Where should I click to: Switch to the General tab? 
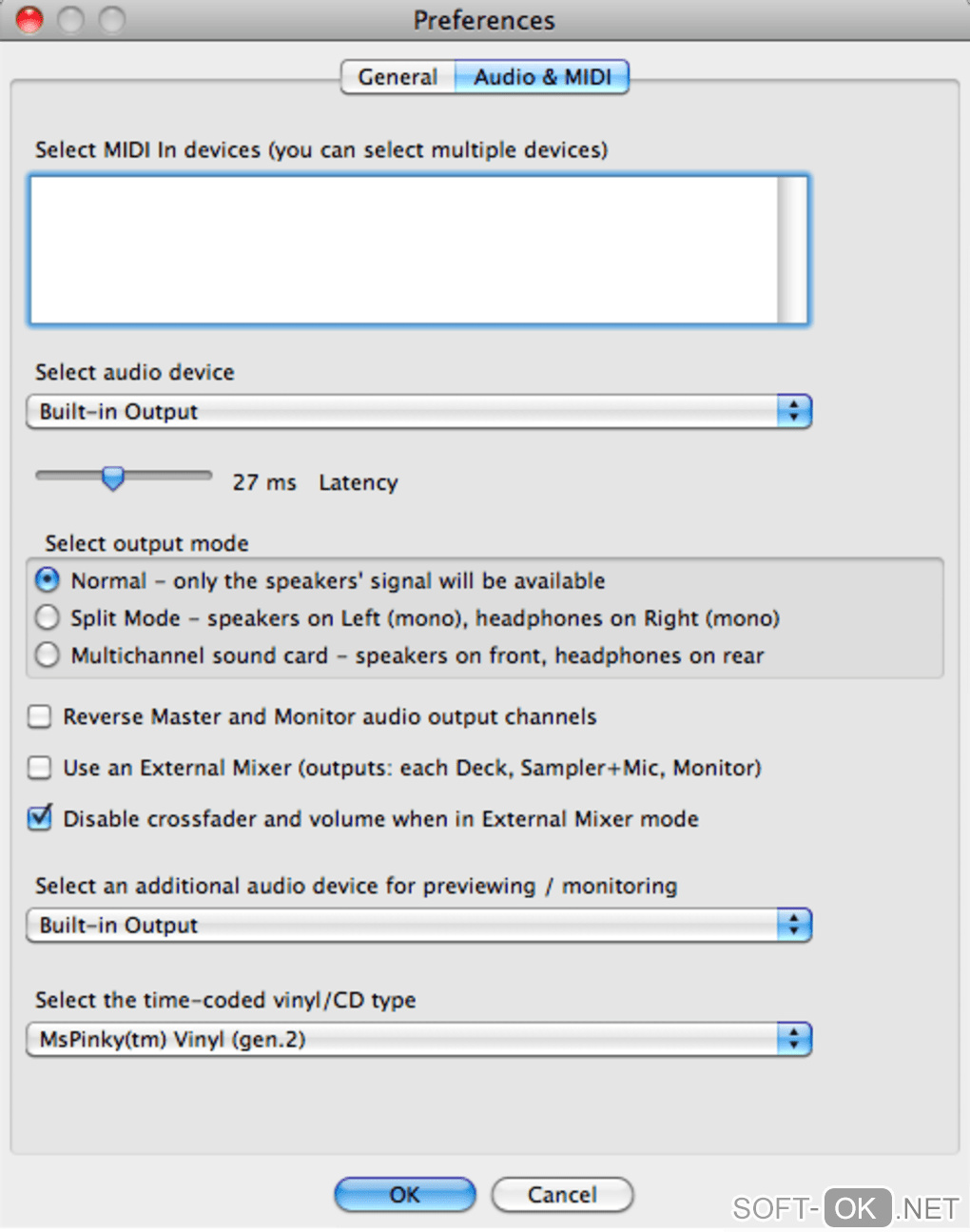398,77
